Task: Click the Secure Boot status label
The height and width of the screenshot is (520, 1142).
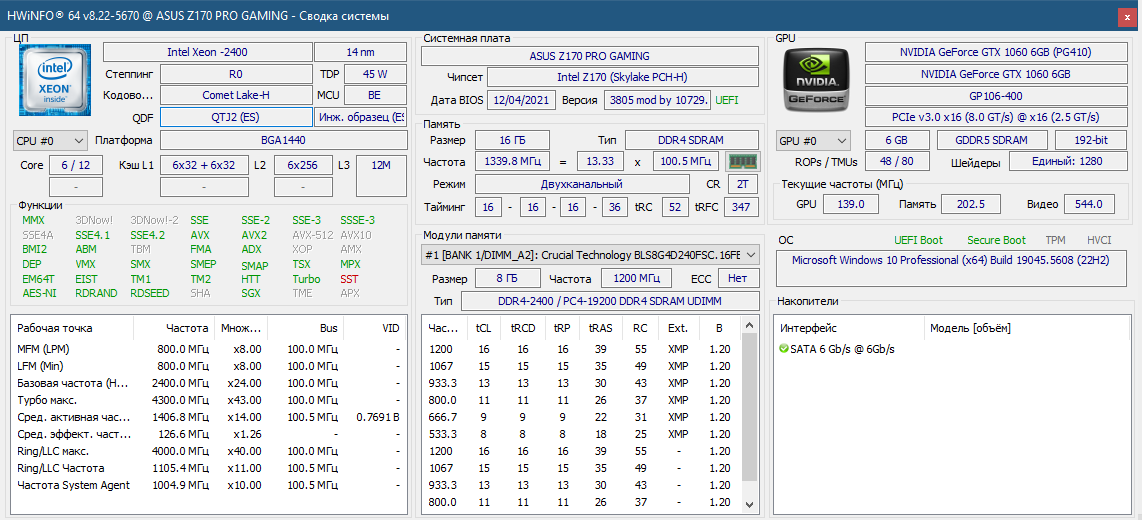Action: click(996, 240)
